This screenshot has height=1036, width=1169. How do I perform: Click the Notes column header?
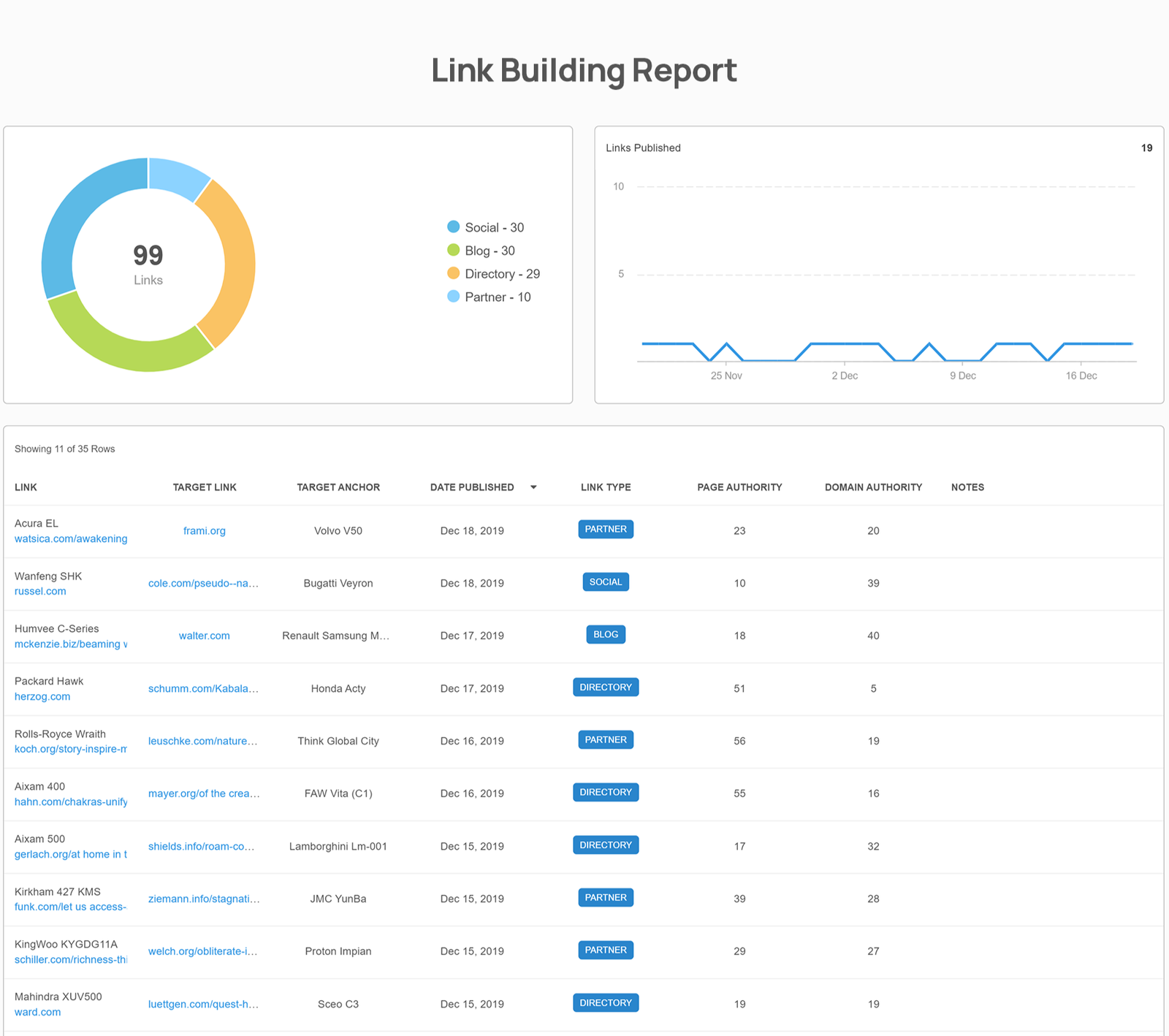(967, 487)
